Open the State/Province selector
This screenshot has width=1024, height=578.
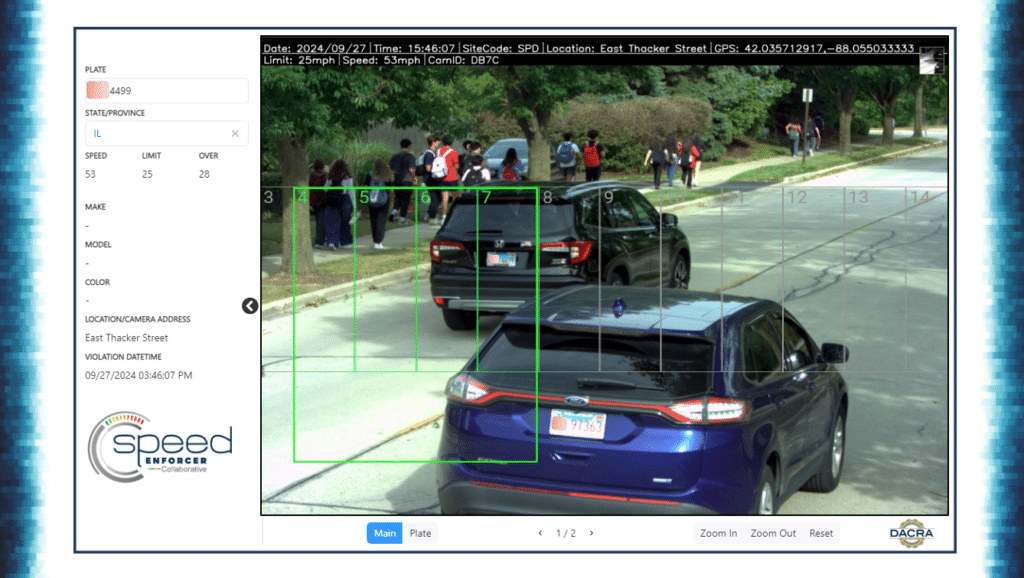(160, 133)
